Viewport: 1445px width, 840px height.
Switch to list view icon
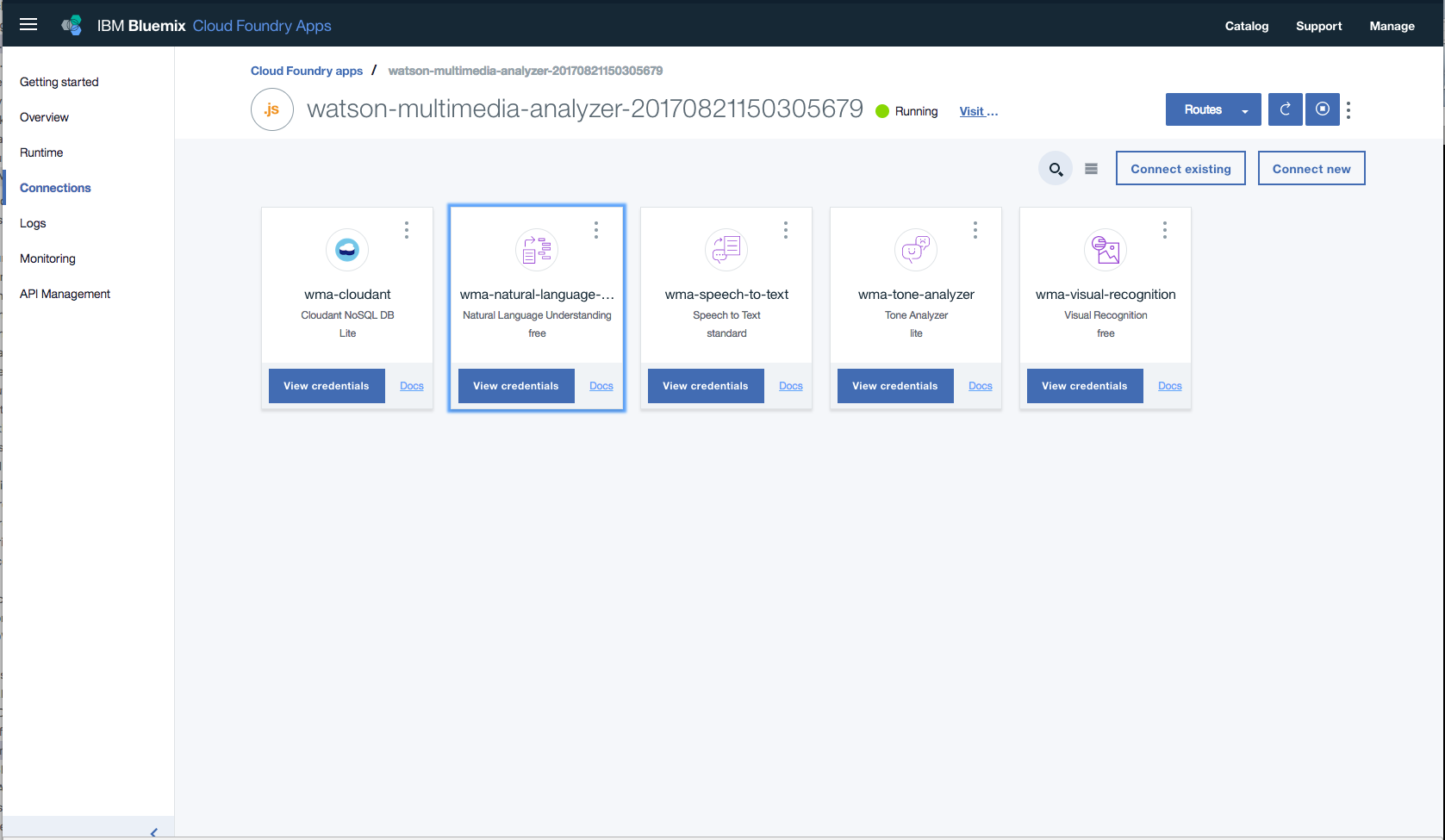point(1091,169)
